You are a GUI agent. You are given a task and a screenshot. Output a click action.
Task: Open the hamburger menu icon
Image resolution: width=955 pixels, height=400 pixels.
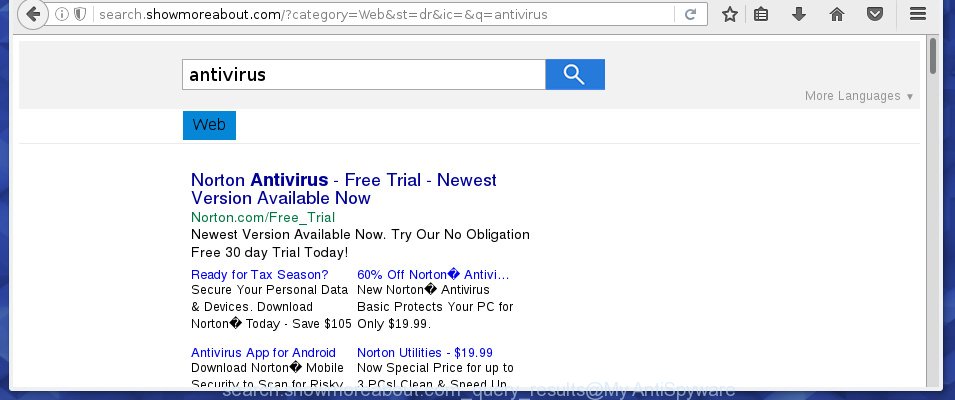click(918, 14)
